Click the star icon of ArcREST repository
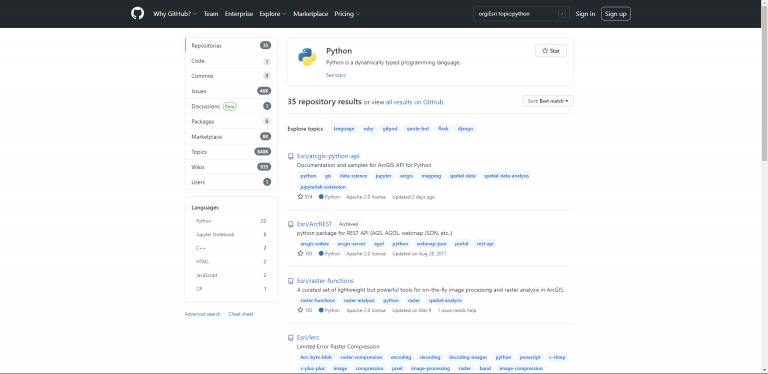The image size is (768, 374). [x=300, y=254]
